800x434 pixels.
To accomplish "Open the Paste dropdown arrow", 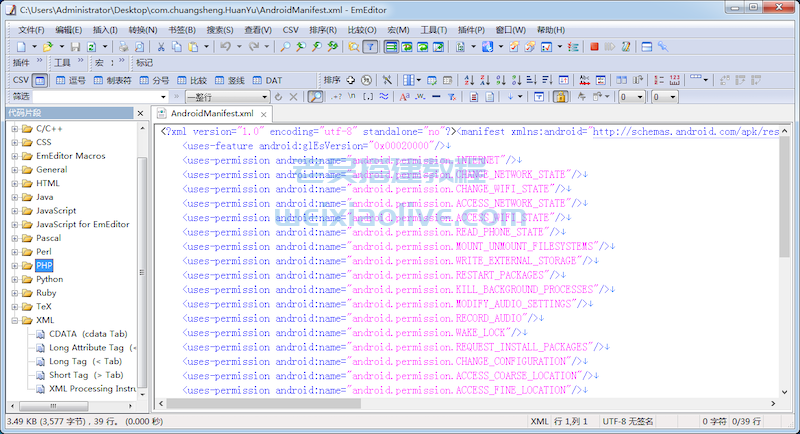I will tap(206, 47).
